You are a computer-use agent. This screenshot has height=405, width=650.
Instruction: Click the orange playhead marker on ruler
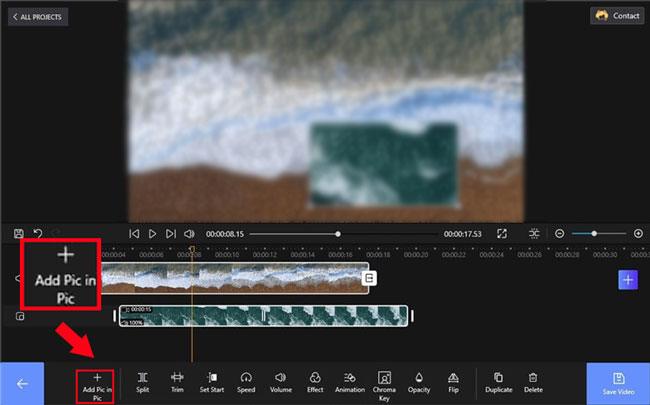tap(192, 249)
